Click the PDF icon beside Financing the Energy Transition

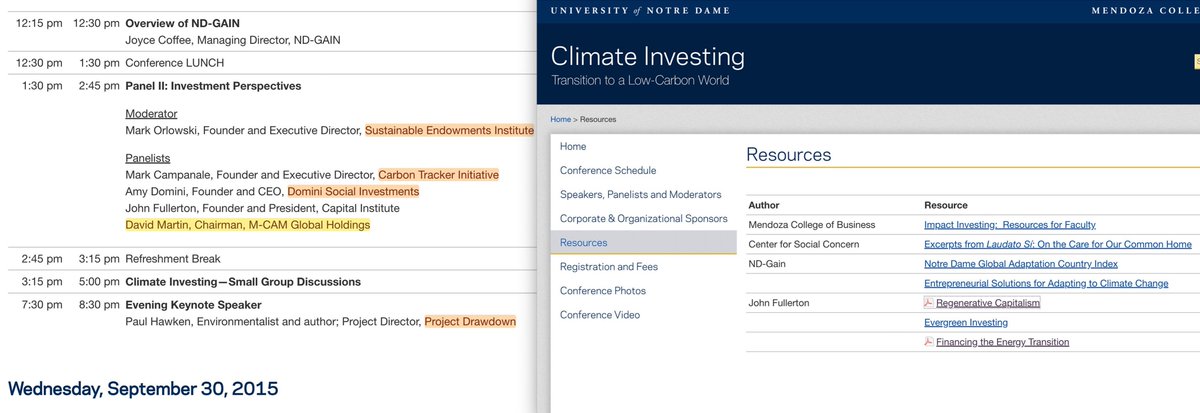click(929, 342)
